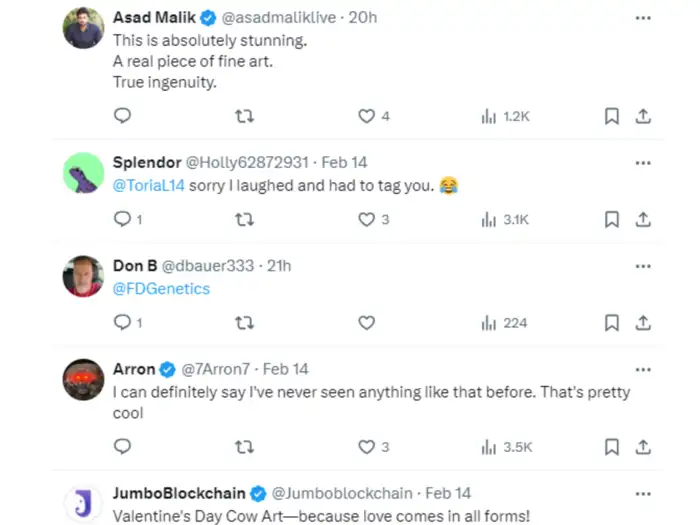The image size is (700, 525).
Task: Open Asad Malik's profile picture
Action: 83,29
